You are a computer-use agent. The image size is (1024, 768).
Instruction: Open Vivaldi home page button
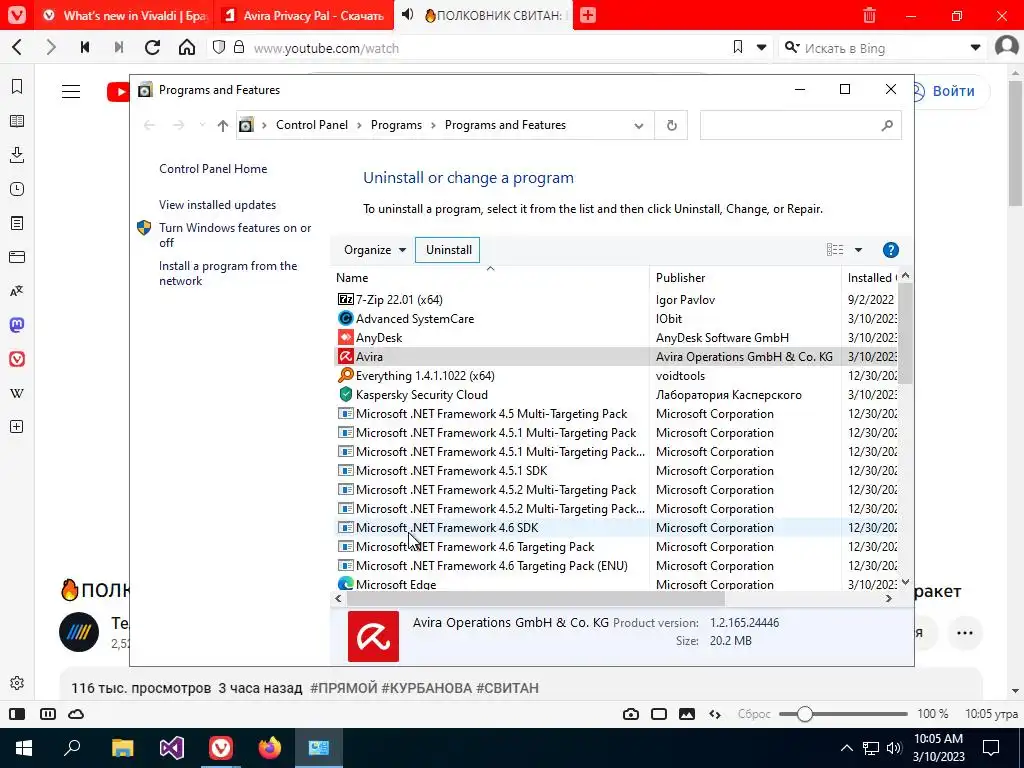187,47
